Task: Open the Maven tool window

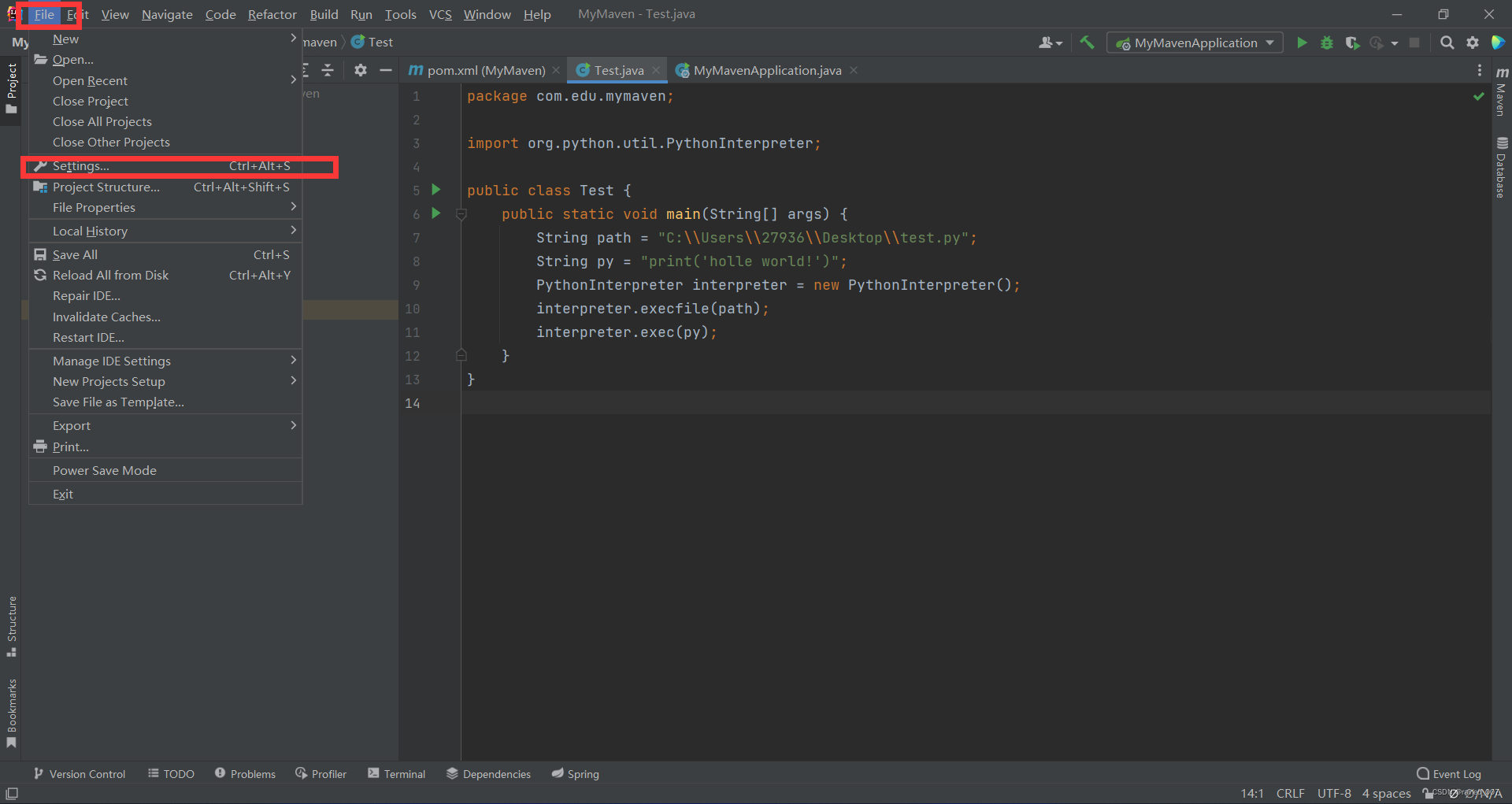Action: (x=1502, y=91)
